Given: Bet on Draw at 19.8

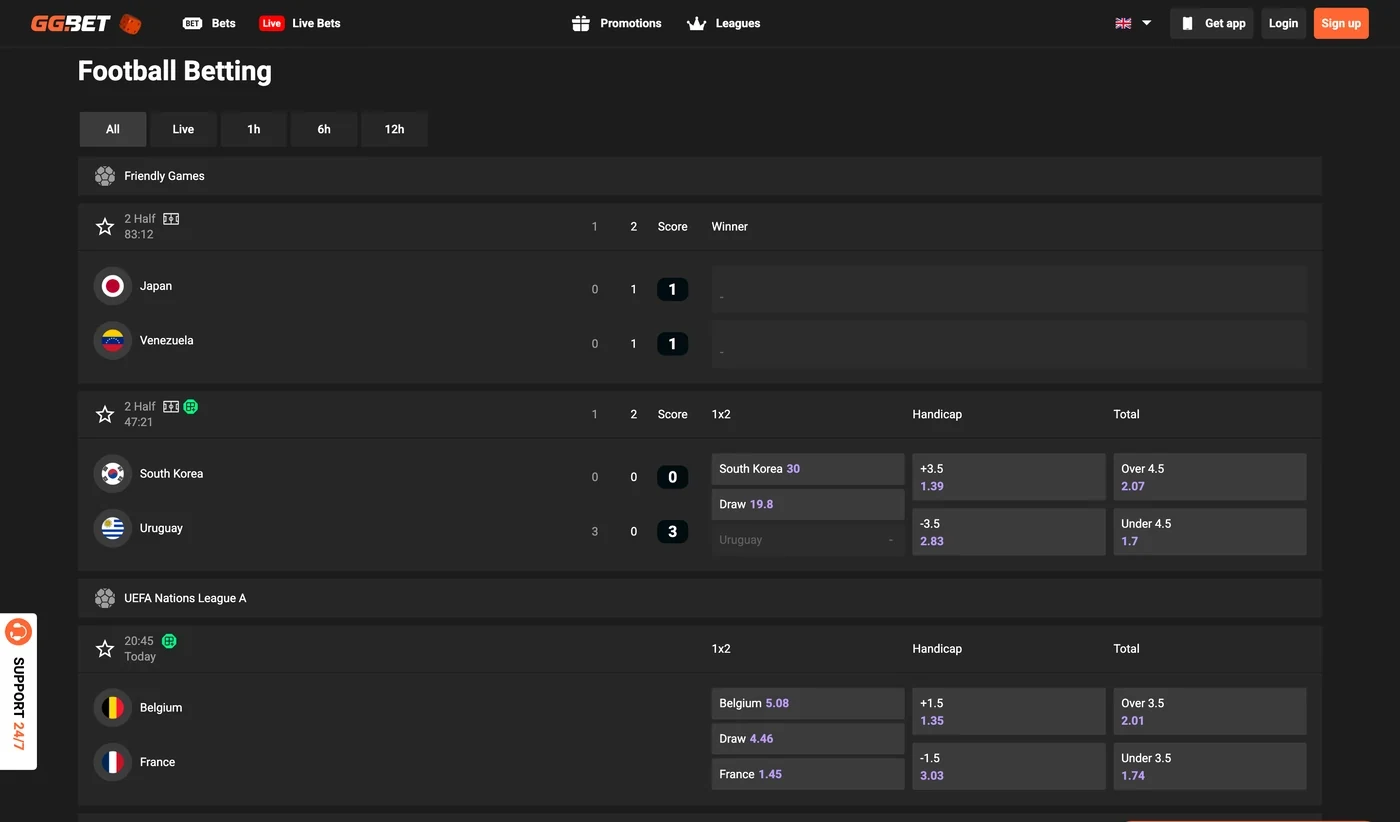Looking at the screenshot, I should click(x=808, y=504).
